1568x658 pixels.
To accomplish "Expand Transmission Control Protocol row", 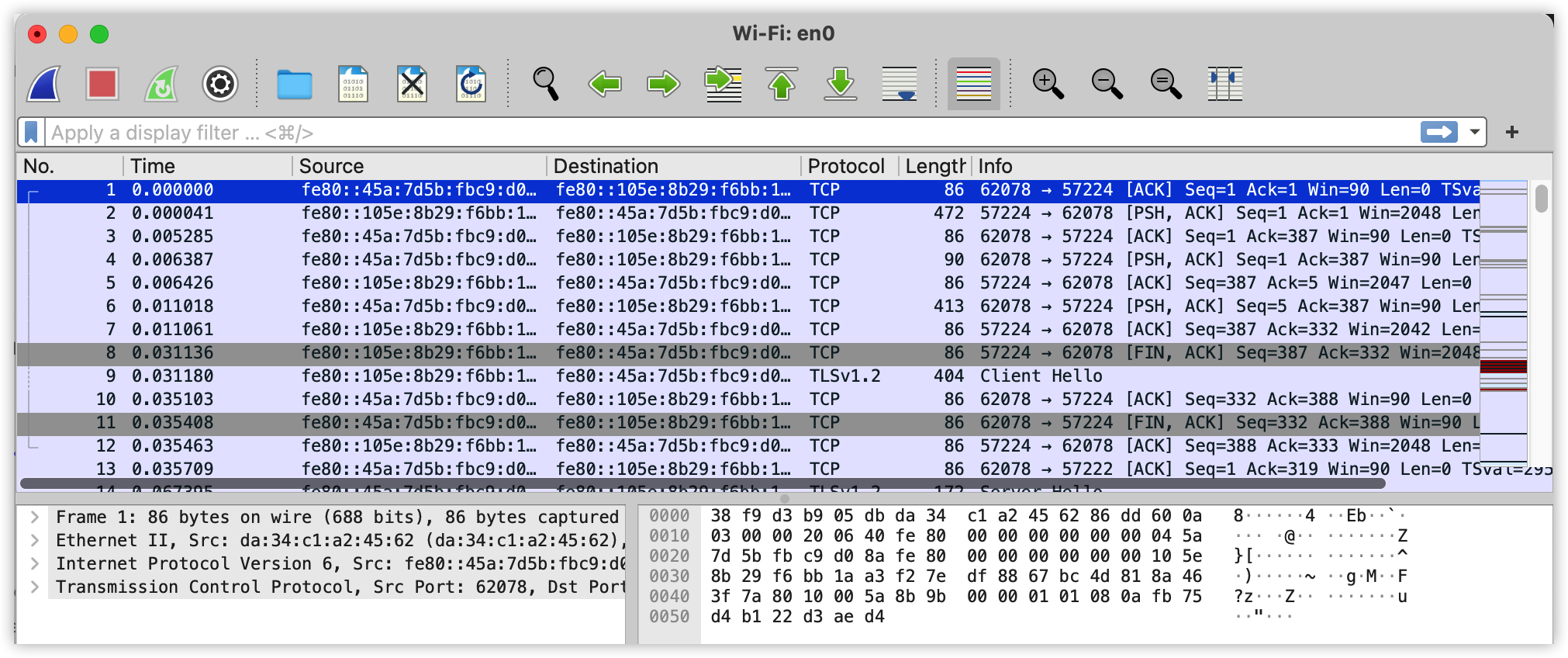I will pos(34,587).
